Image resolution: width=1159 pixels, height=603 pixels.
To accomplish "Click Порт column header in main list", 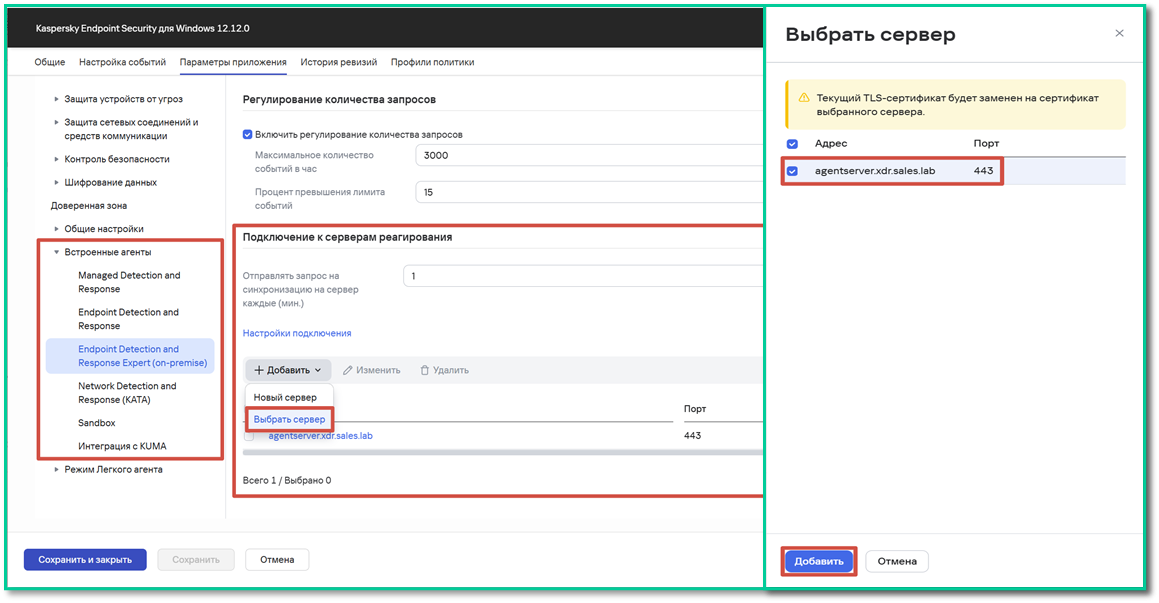I will [x=695, y=409].
